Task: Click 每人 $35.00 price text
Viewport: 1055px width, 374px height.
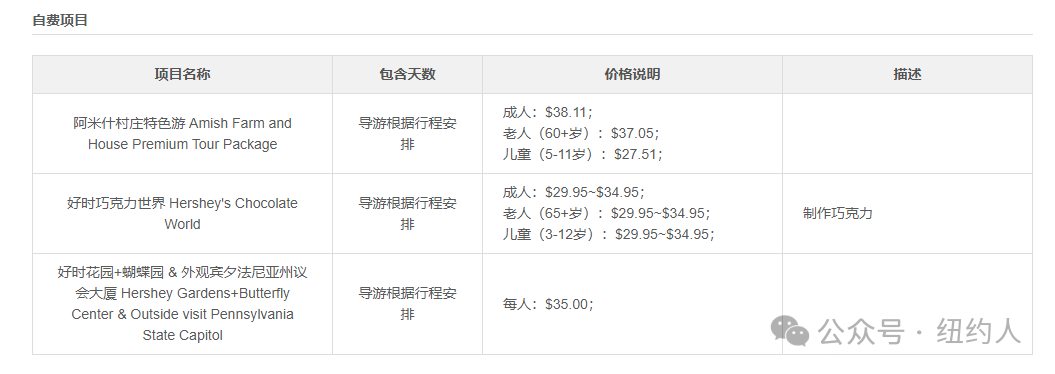Action: pos(548,304)
